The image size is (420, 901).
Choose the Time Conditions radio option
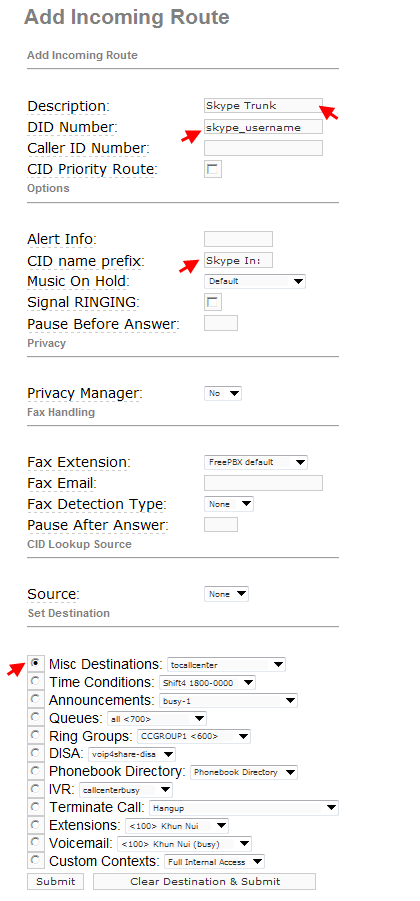pyautogui.click(x=36, y=681)
